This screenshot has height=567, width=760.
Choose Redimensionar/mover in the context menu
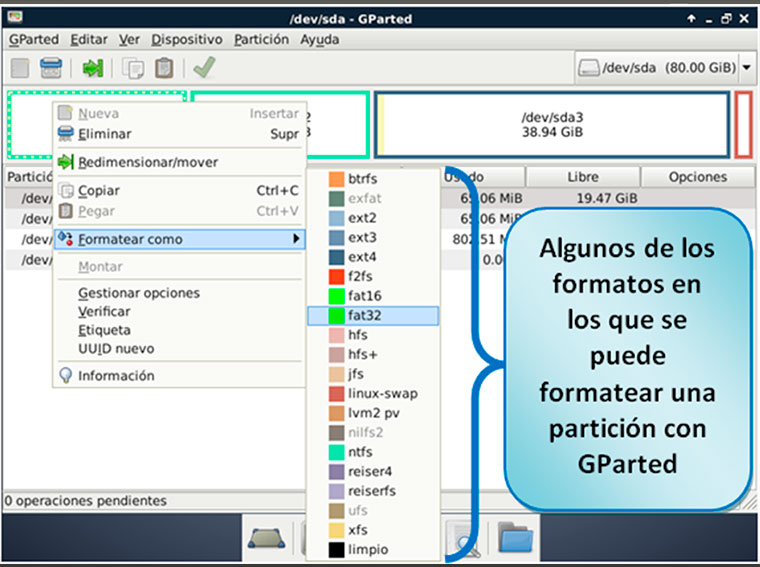pyautogui.click(x=179, y=162)
